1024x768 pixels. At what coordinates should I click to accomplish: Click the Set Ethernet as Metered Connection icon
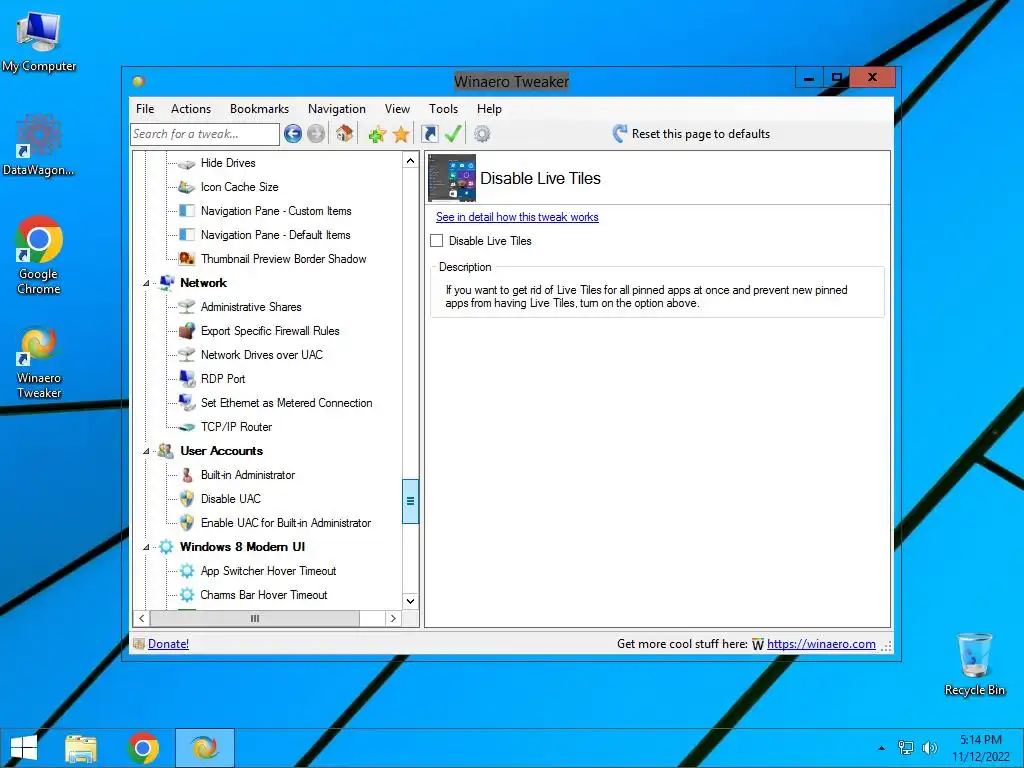tap(187, 403)
